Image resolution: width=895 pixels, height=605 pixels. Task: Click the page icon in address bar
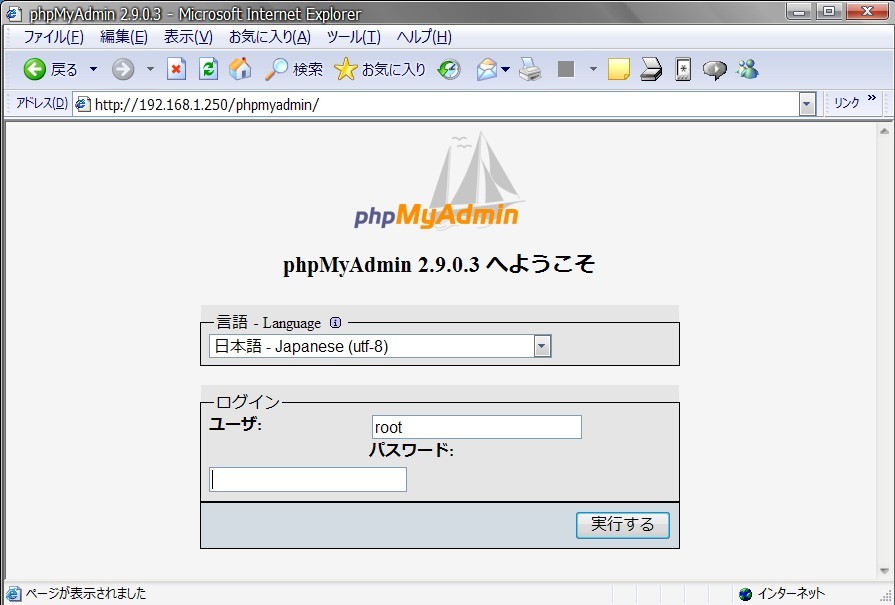click(x=83, y=104)
